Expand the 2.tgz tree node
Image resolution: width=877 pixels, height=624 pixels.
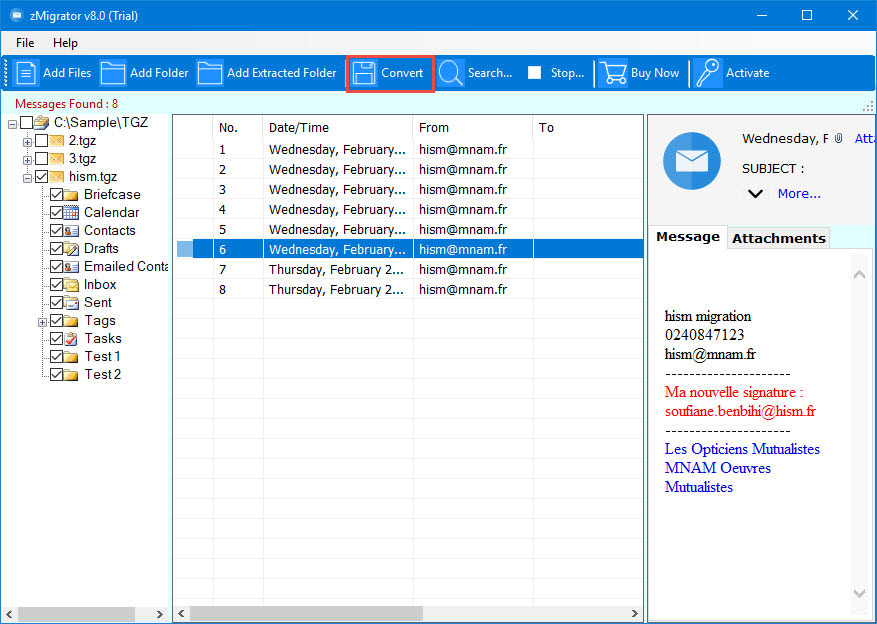point(27,142)
